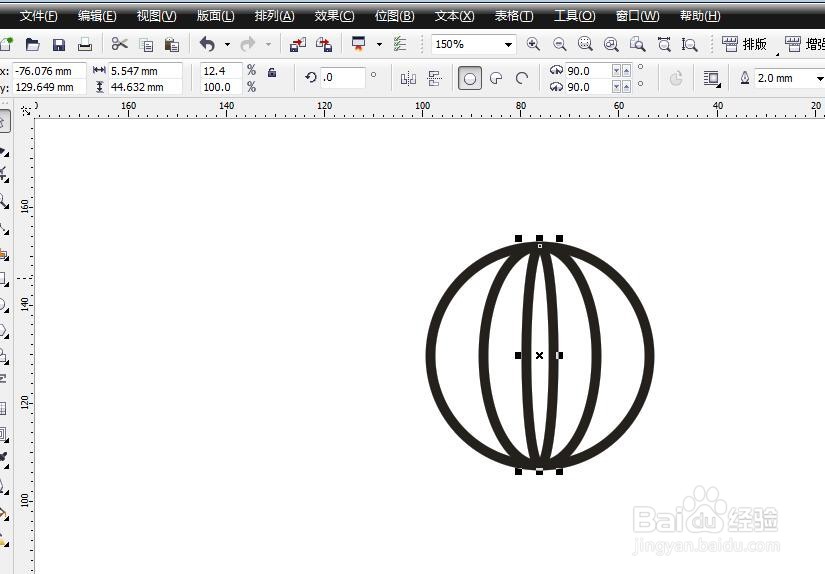Zoom to page height
Screen dimensions: 825x574
(x=689, y=44)
